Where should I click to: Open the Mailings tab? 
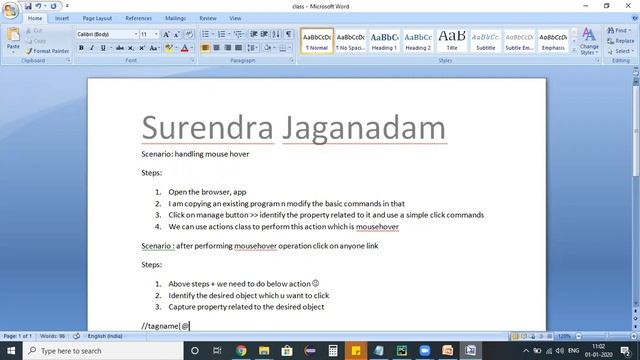[x=176, y=18]
